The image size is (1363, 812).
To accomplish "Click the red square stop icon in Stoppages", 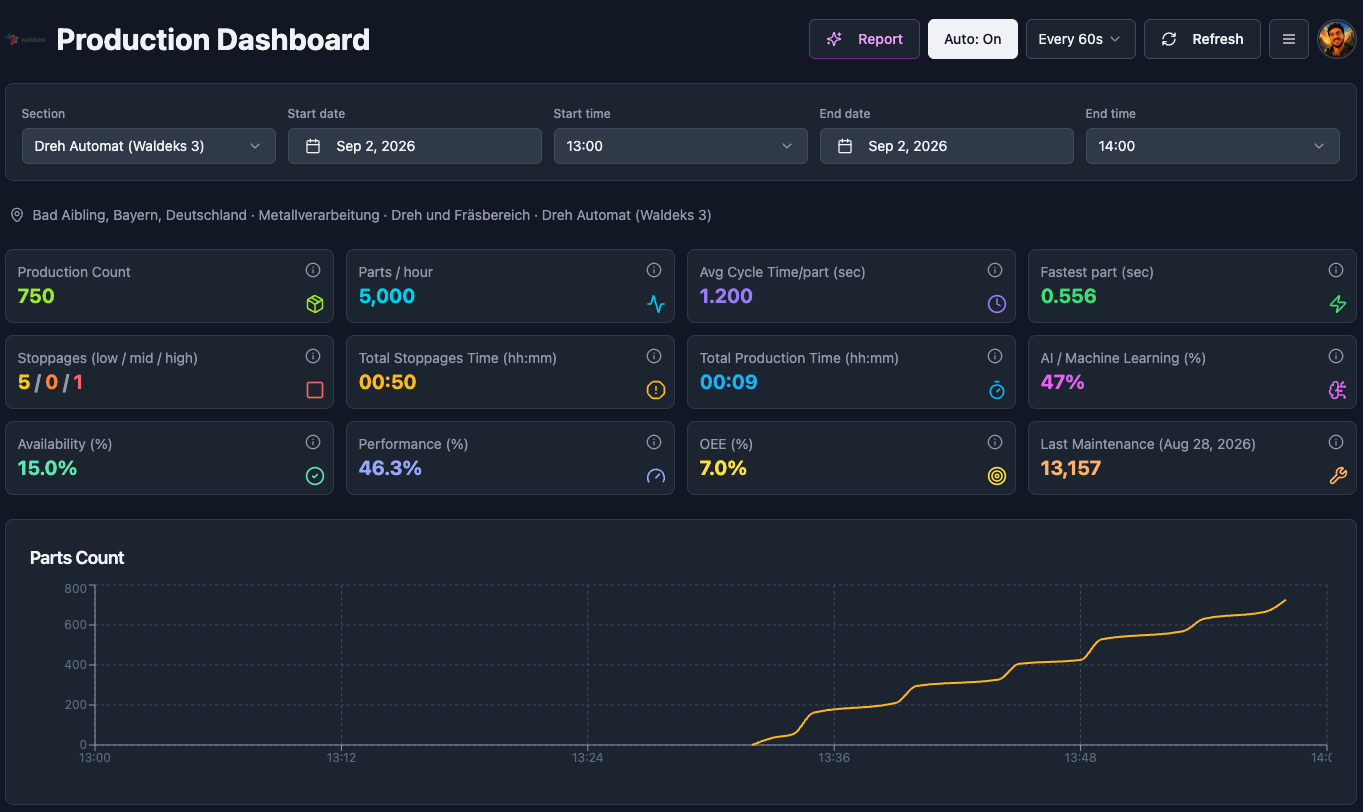I will [x=315, y=390].
